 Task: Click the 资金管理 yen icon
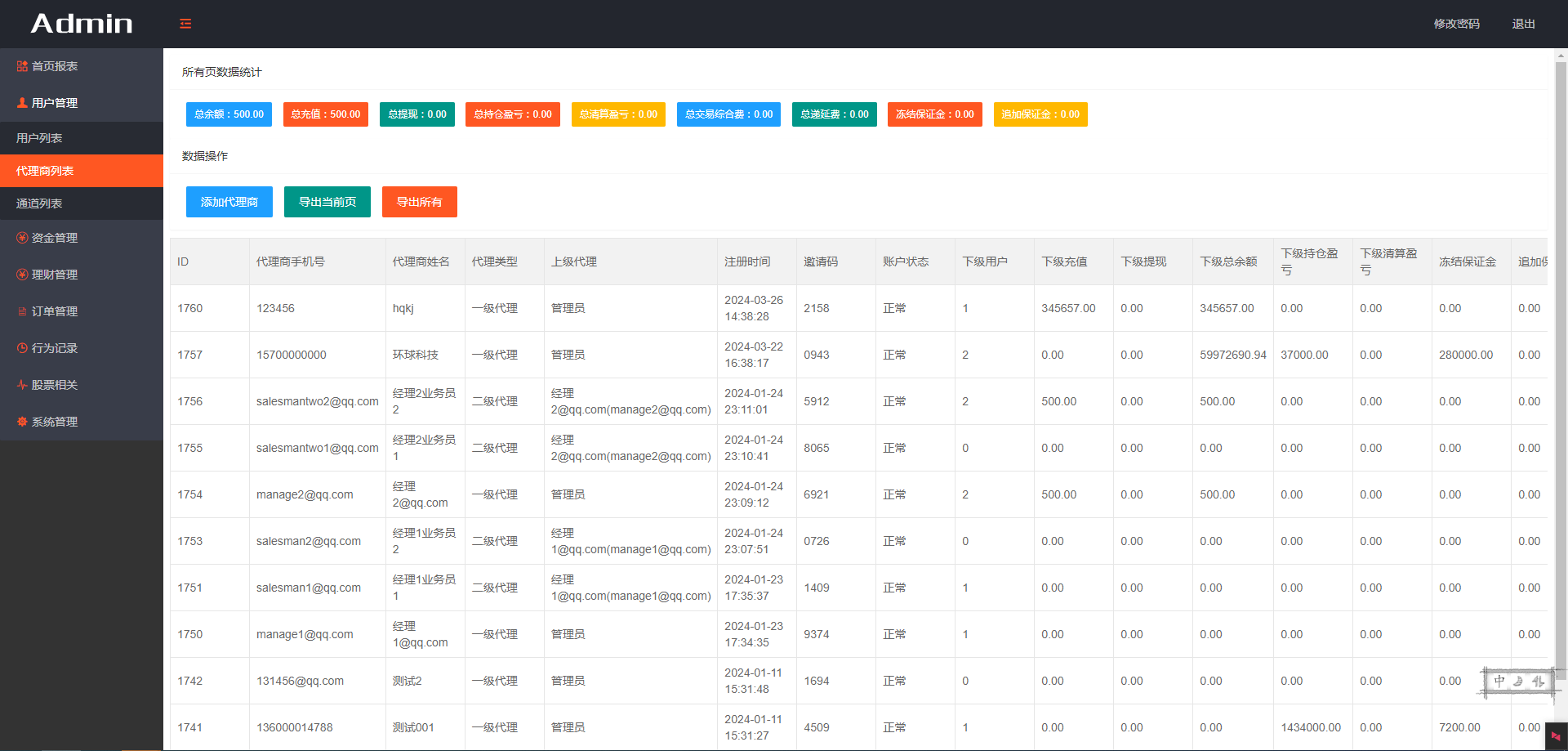(x=22, y=238)
